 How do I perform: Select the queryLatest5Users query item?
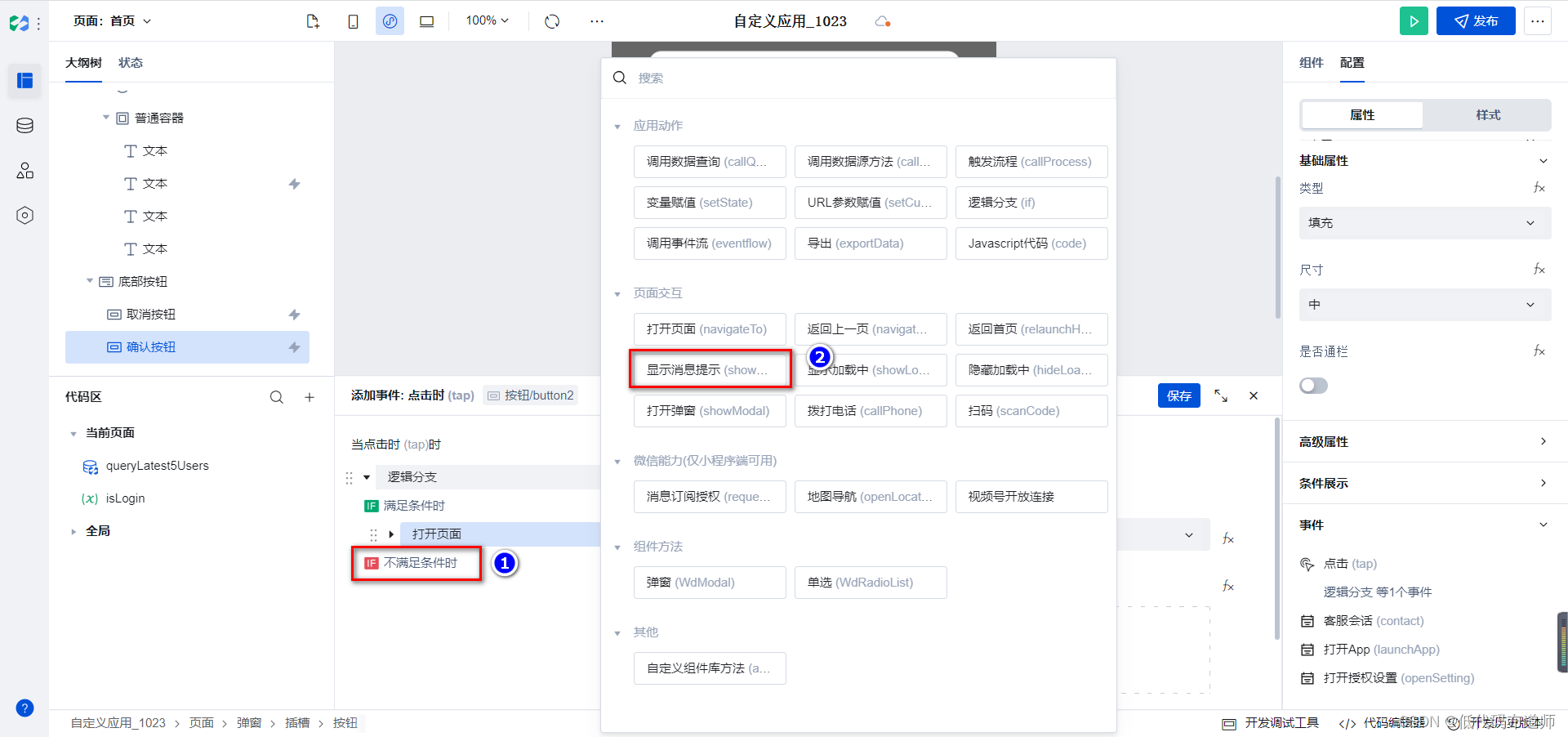pos(157,466)
